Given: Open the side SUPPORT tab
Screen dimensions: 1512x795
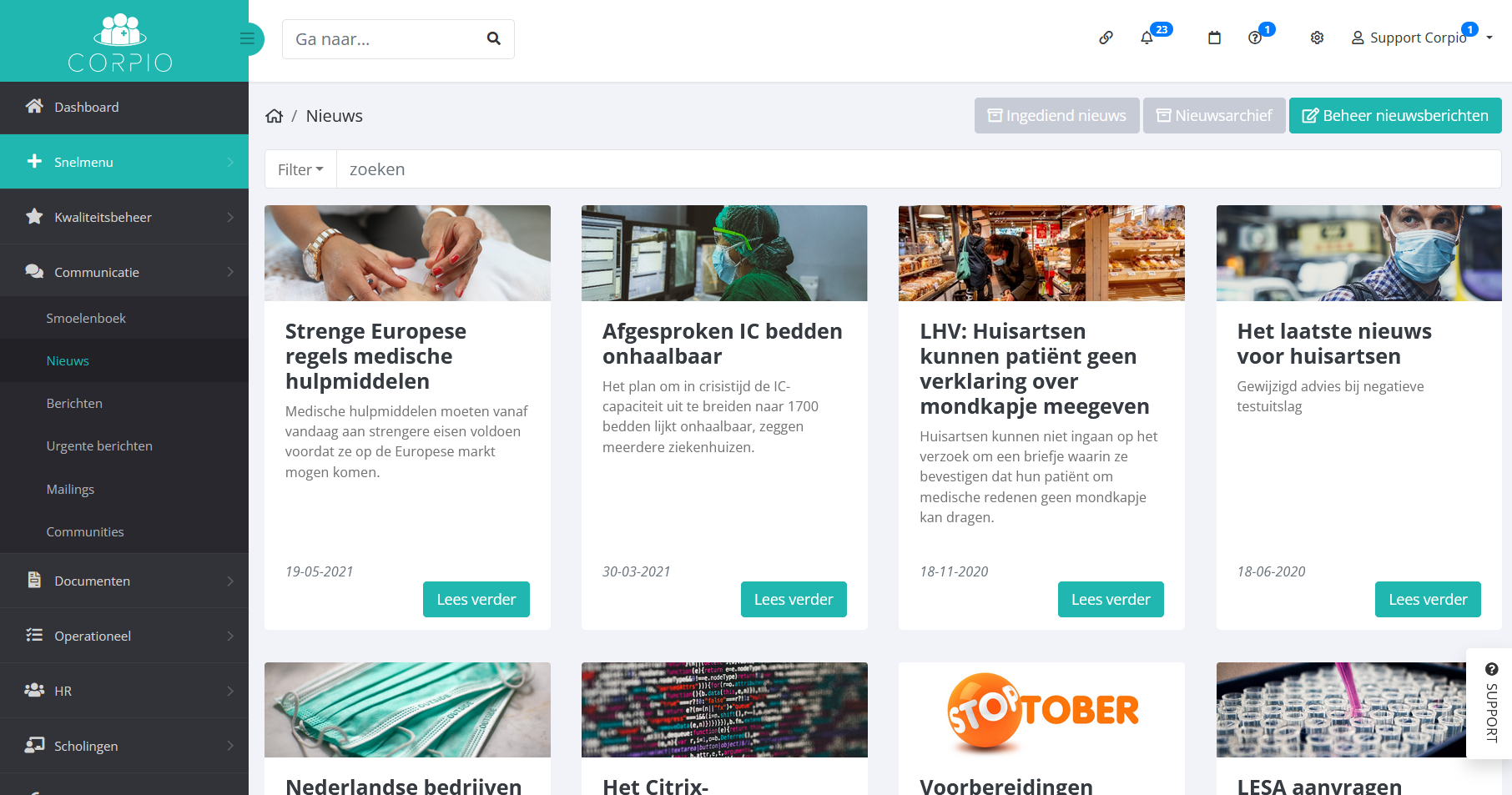Looking at the screenshot, I should pos(1491,703).
